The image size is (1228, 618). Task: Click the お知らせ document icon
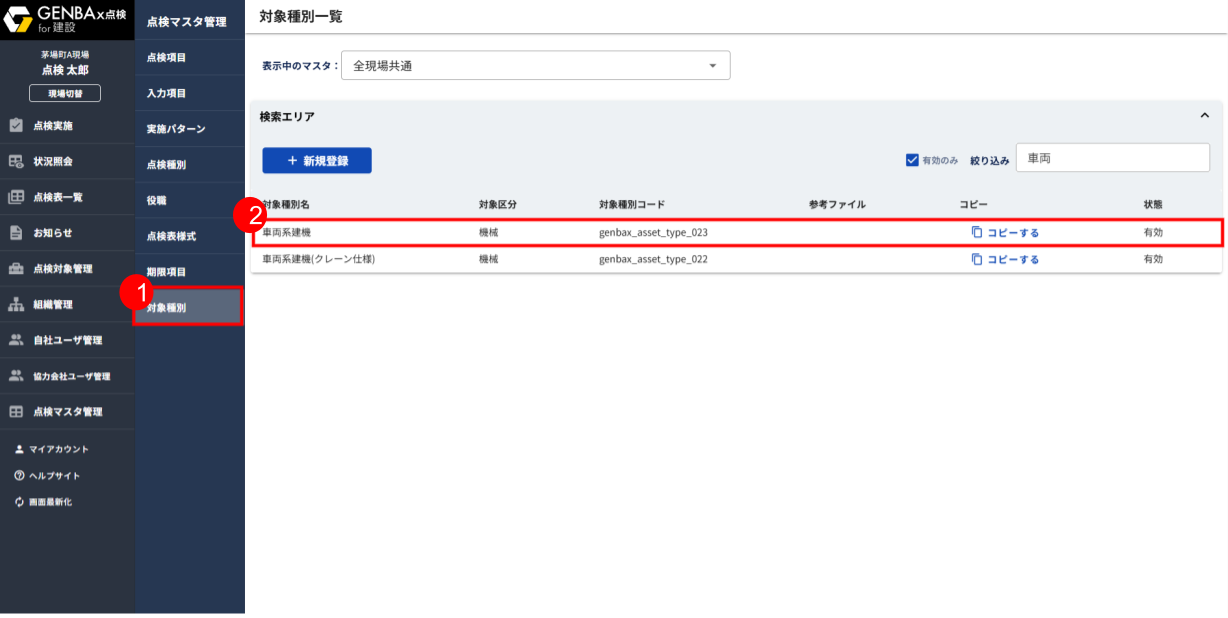[16, 233]
